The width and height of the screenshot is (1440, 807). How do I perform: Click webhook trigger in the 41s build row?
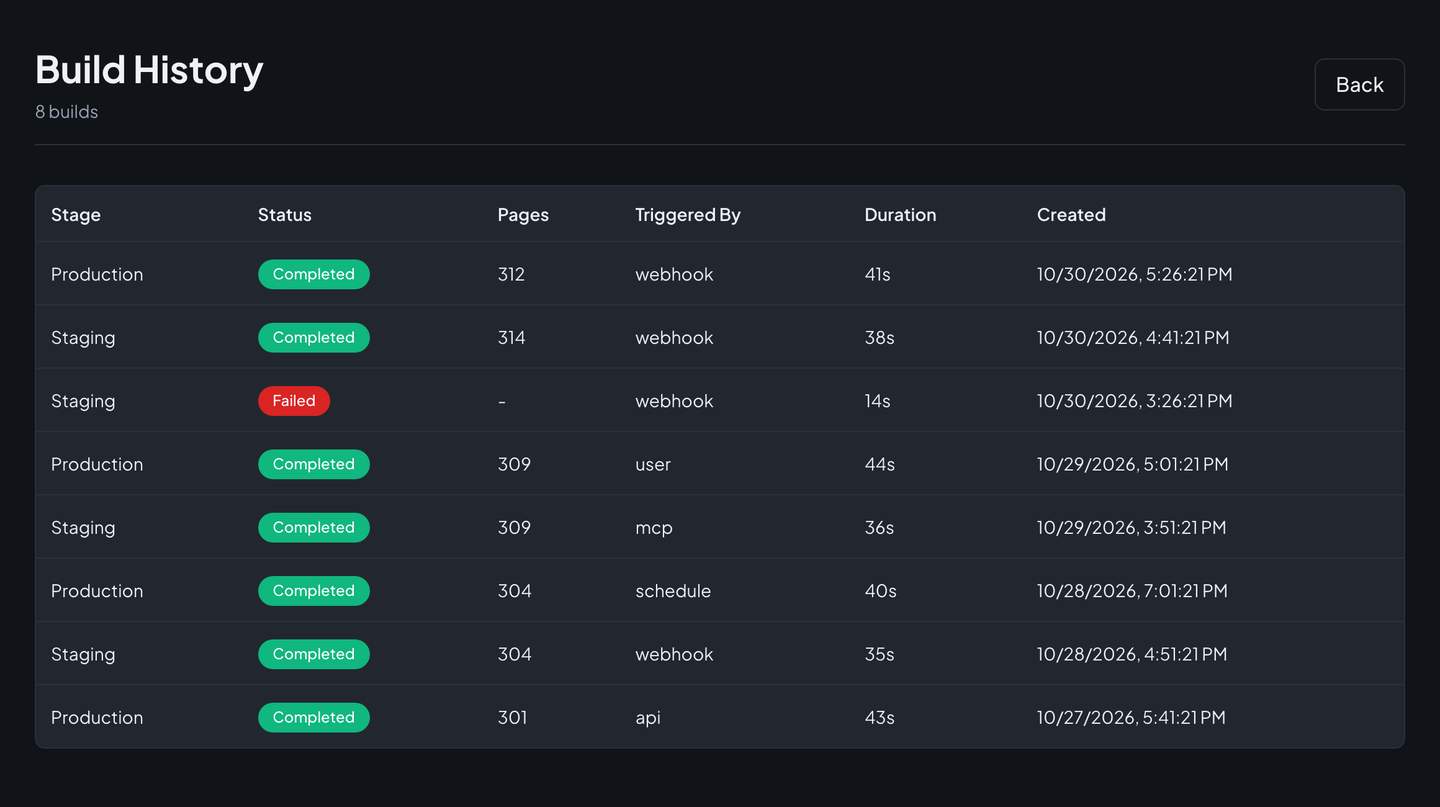point(674,274)
